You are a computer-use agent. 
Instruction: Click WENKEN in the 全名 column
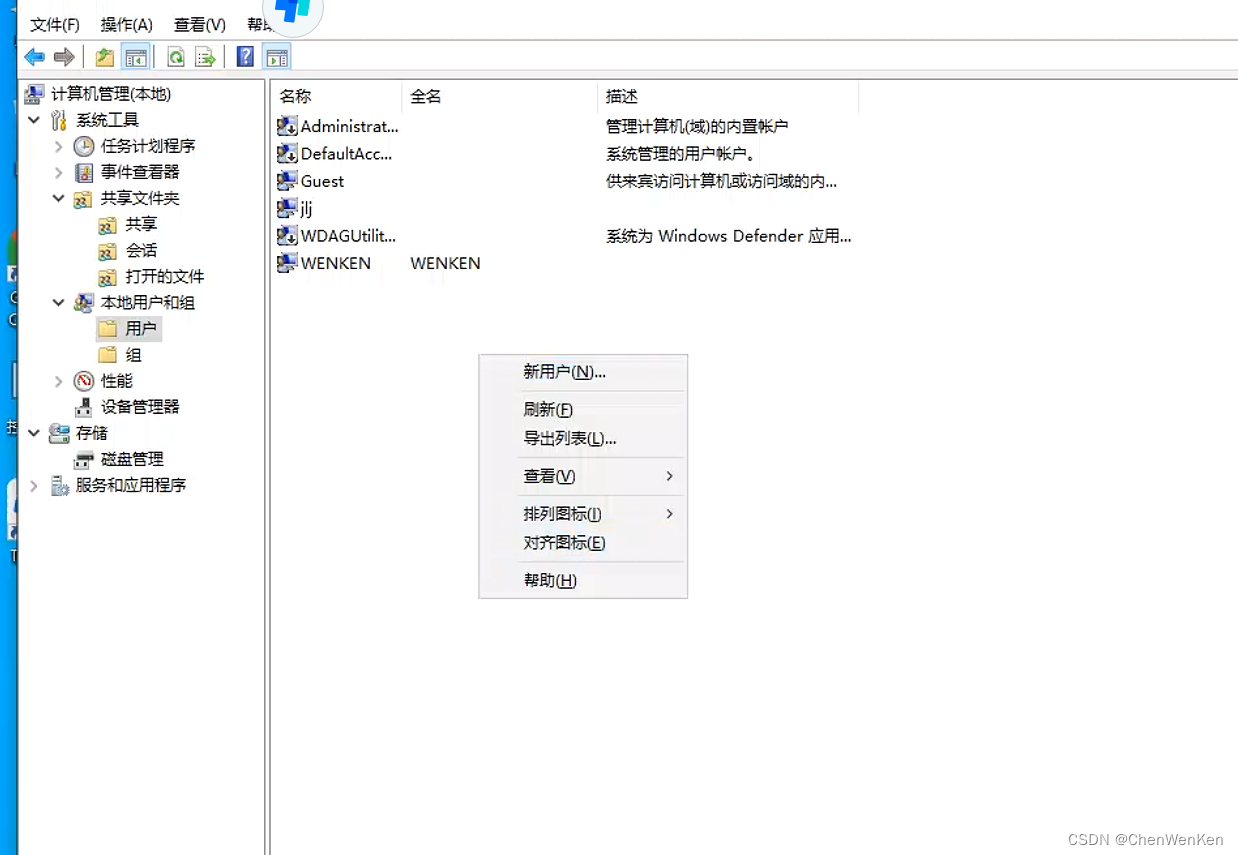click(445, 263)
